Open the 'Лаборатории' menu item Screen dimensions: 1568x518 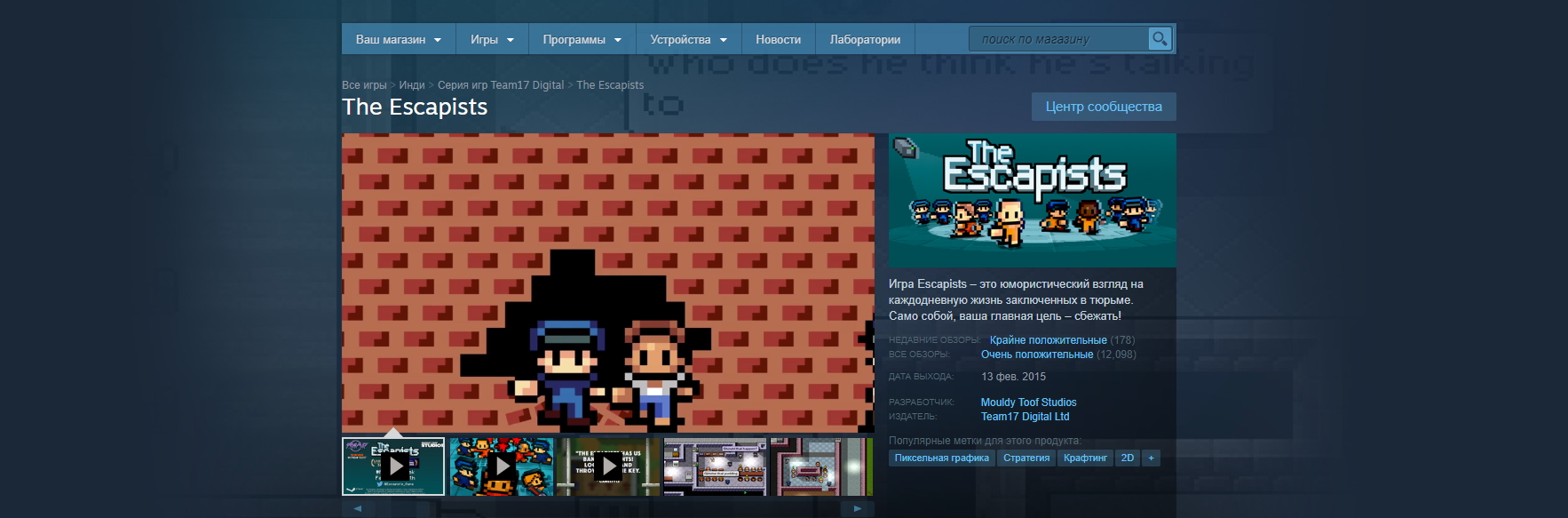tap(865, 39)
